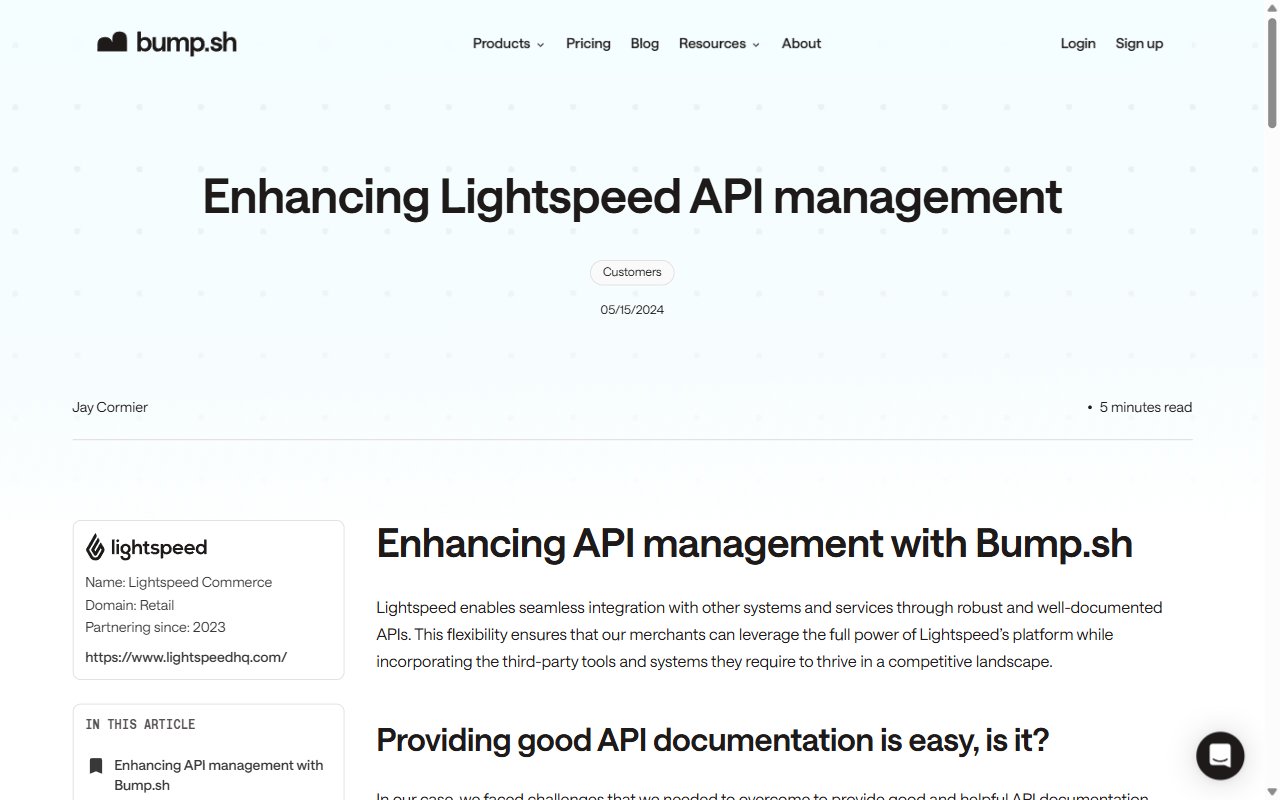Select the Customers category tag
This screenshot has width=1280, height=800.
(x=632, y=272)
